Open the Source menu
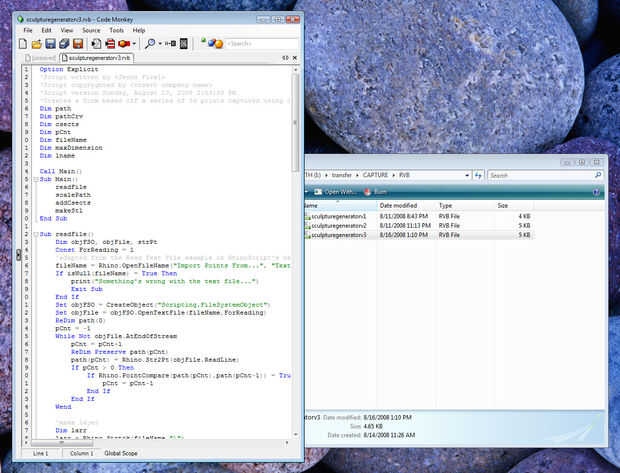 (91, 30)
